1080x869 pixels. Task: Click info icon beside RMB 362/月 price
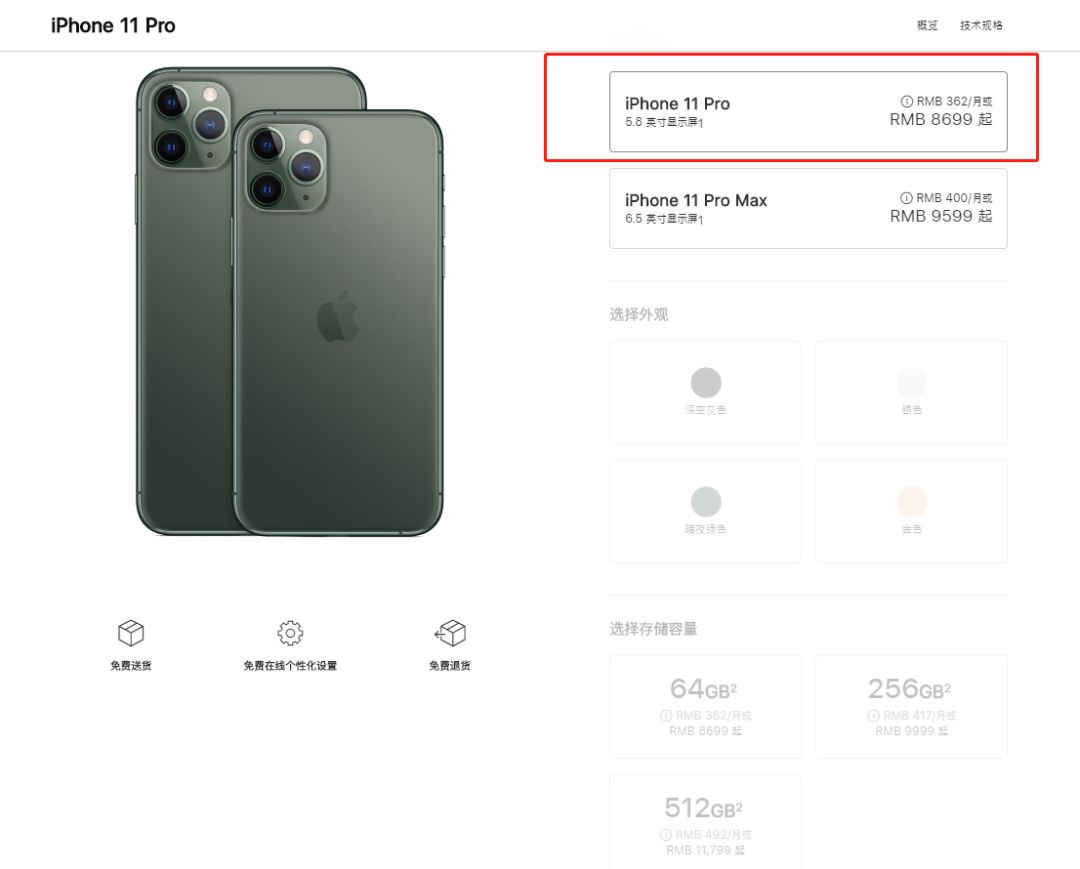tap(907, 102)
